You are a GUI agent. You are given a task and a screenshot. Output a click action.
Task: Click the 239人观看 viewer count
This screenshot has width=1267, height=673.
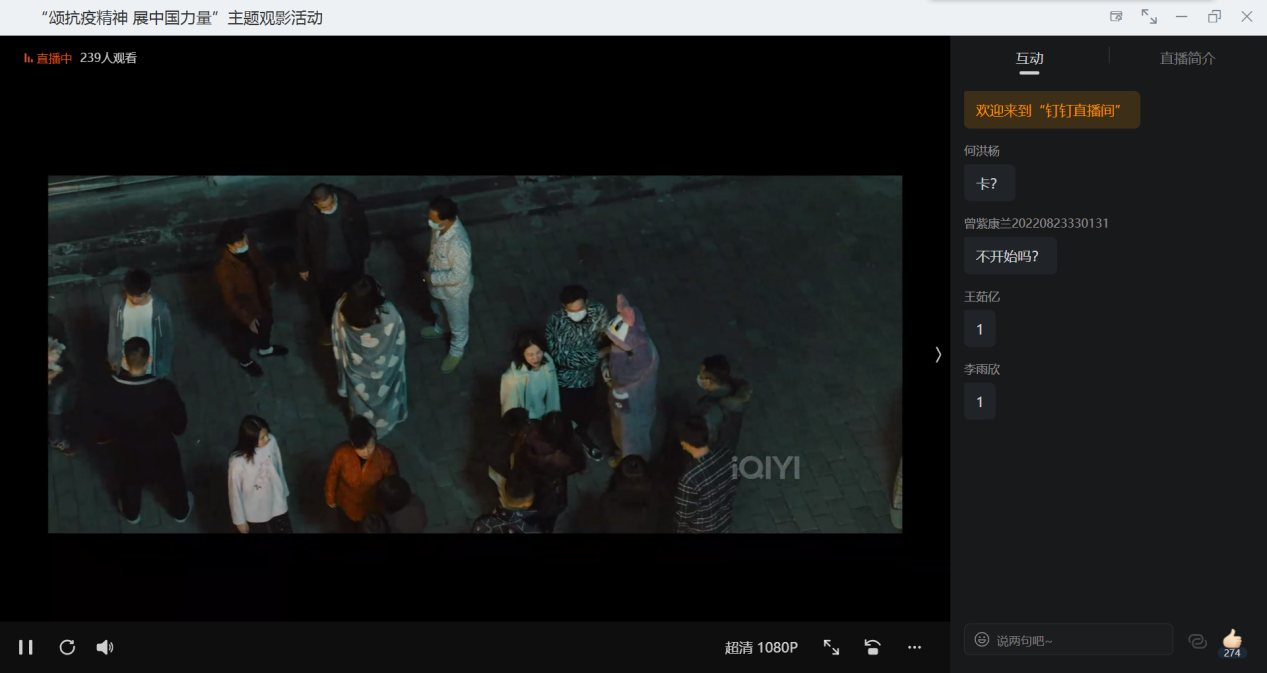108,58
